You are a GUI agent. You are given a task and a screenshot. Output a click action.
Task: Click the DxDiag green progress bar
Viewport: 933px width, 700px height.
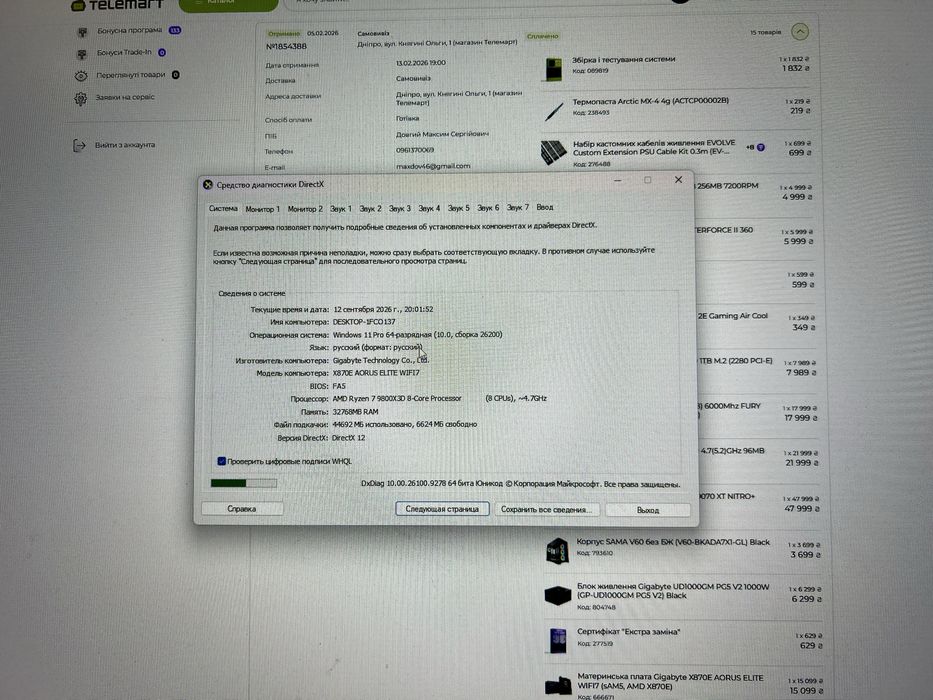pyautogui.click(x=243, y=483)
